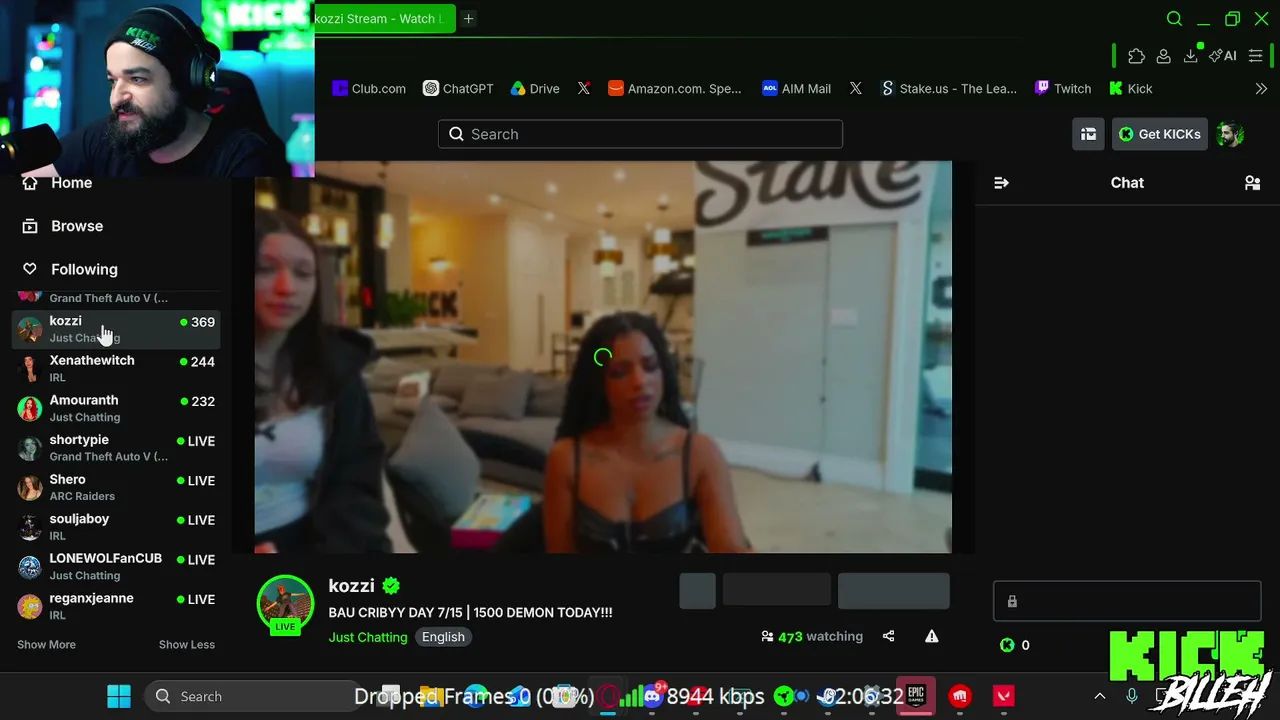Open the AIM Mail bookmark

coord(796,88)
